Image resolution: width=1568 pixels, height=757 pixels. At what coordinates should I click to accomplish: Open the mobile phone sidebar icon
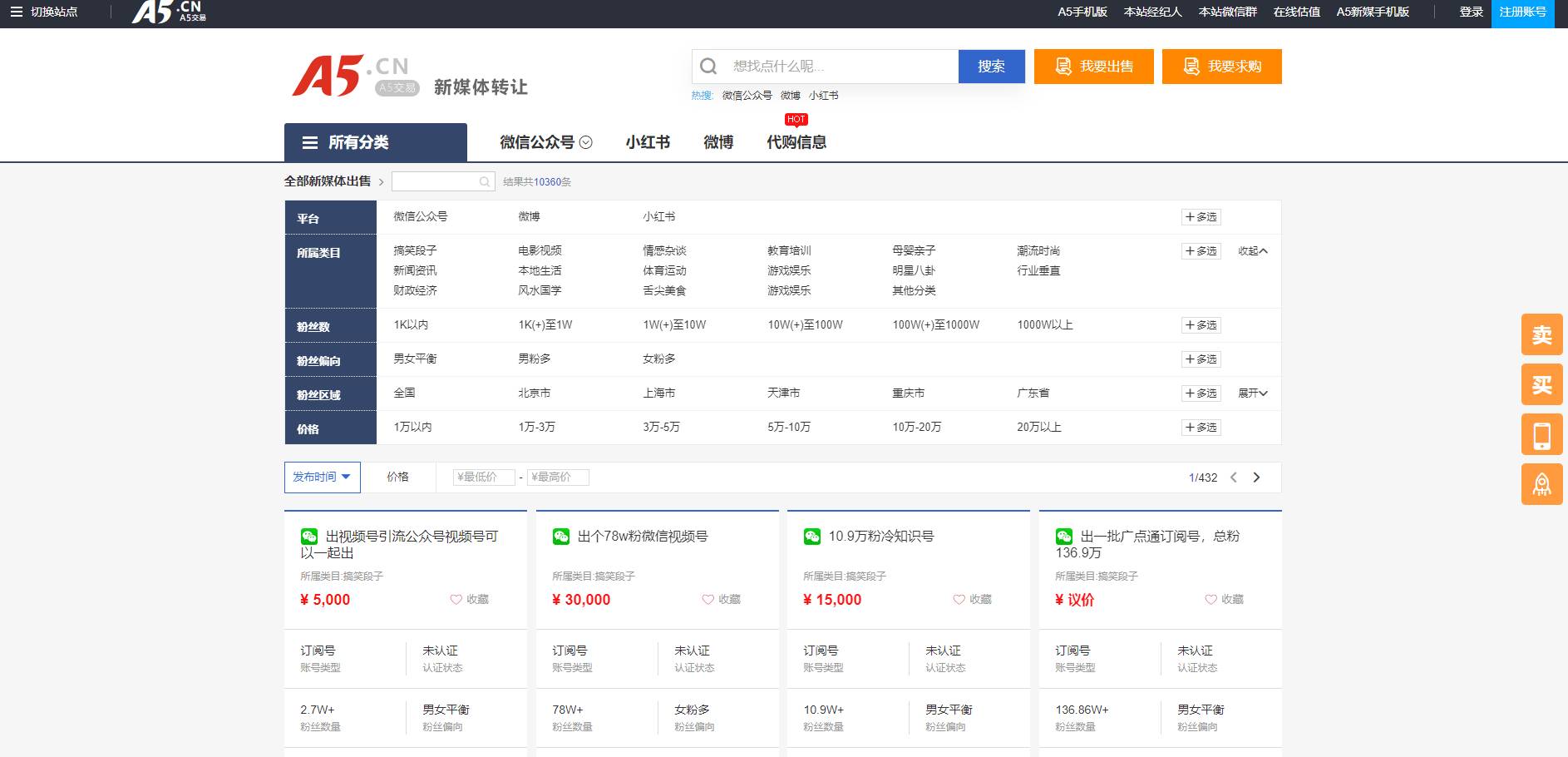[x=1542, y=434]
